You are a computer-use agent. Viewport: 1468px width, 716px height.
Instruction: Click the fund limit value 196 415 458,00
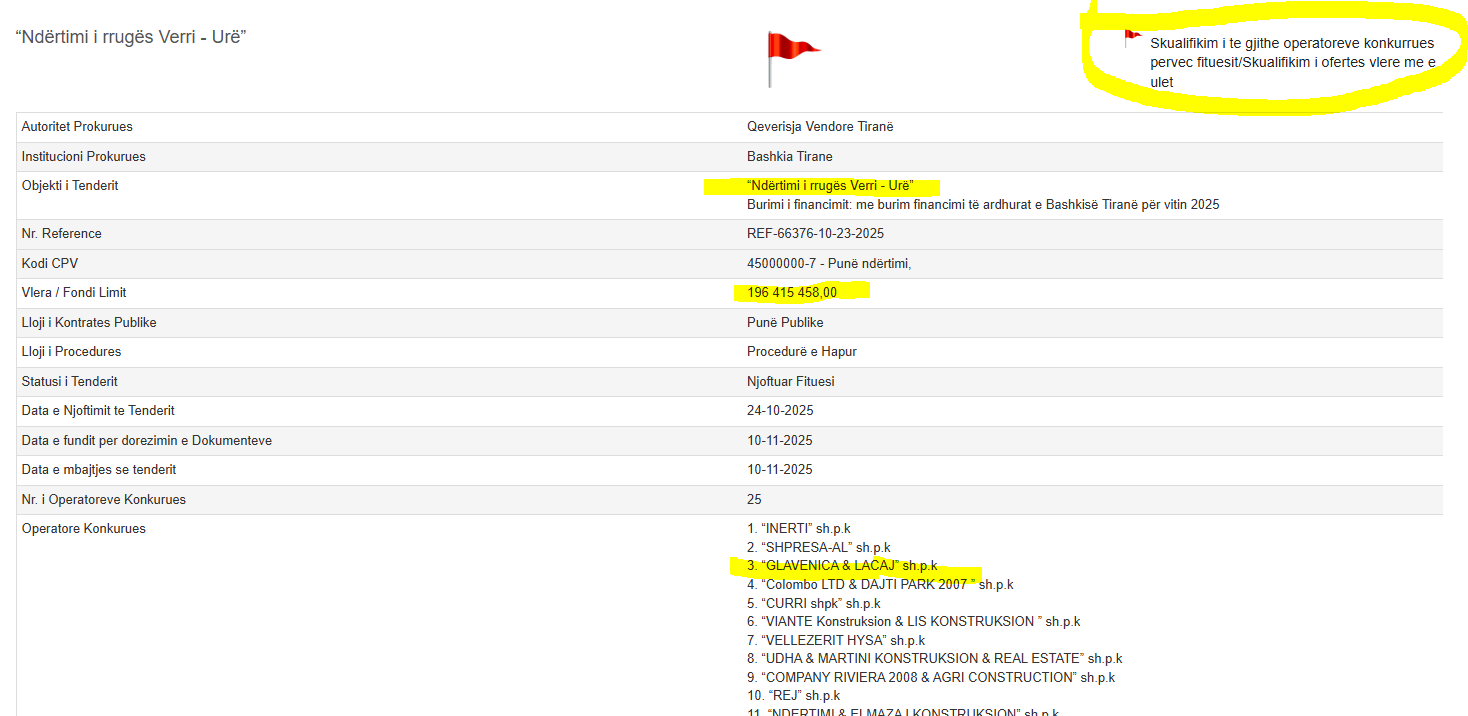pos(791,293)
